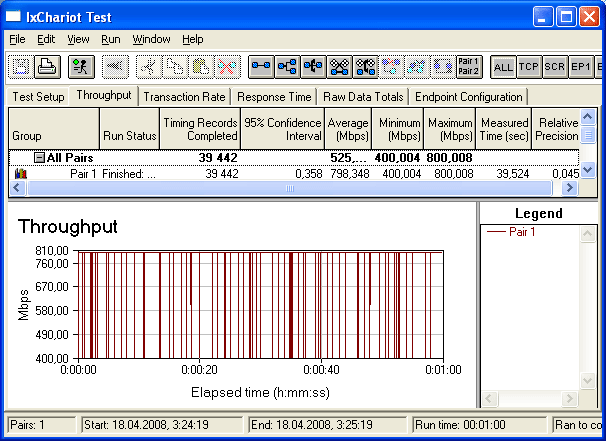Click Timing Records Completed column header
606x441 pixels.
(200, 129)
